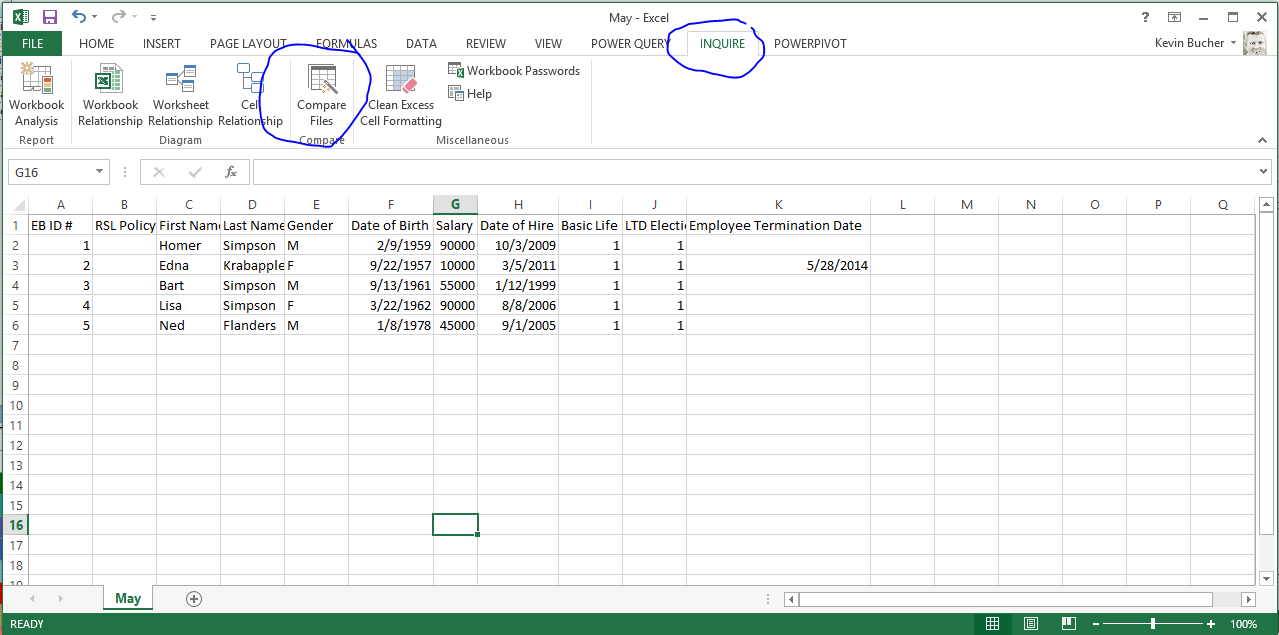Image resolution: width=1279 pixels, height=635 pixels.
Task: Open Ribbon Display Options
Action: point(1175,17)
